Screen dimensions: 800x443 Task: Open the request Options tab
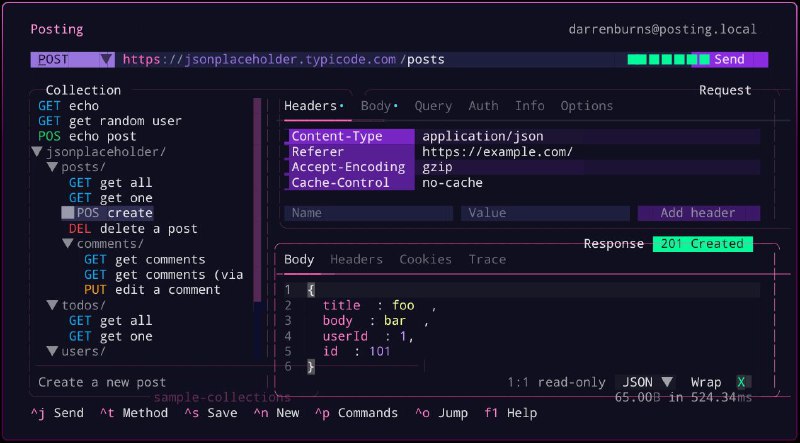(586, 106)
